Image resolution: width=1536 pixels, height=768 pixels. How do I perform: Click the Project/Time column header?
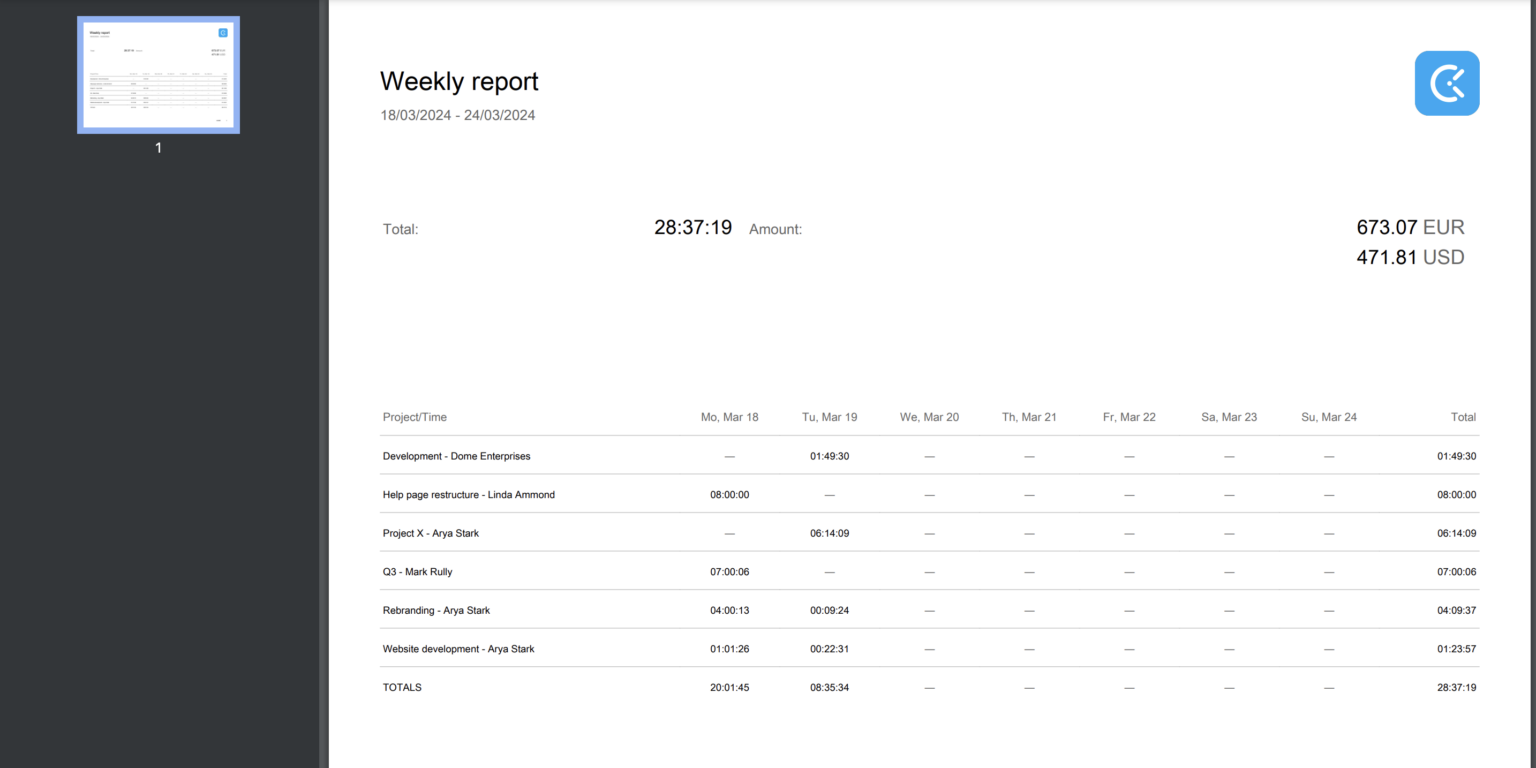[414, 417]
